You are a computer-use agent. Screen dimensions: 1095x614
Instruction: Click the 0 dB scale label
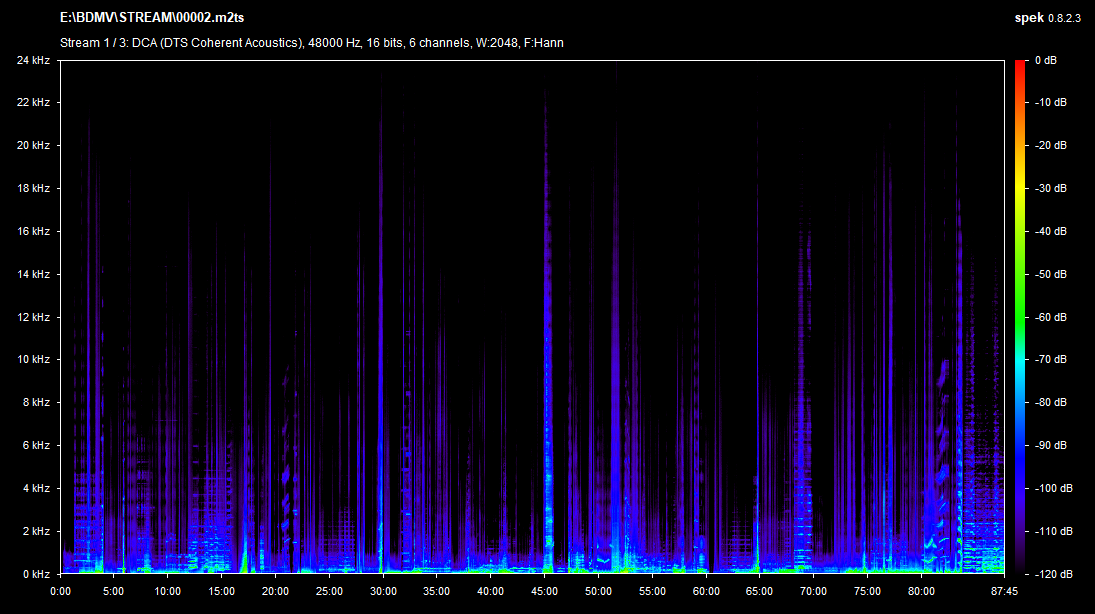click(x=1046, y=60)
